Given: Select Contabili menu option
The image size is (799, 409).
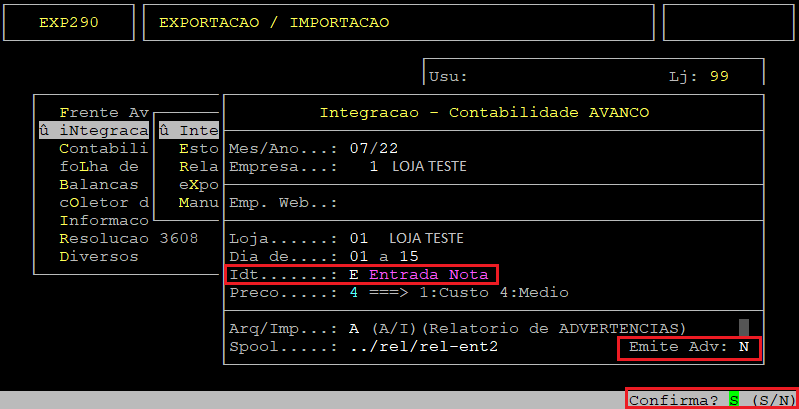Looking at the screenshot, I should (104, 148).
